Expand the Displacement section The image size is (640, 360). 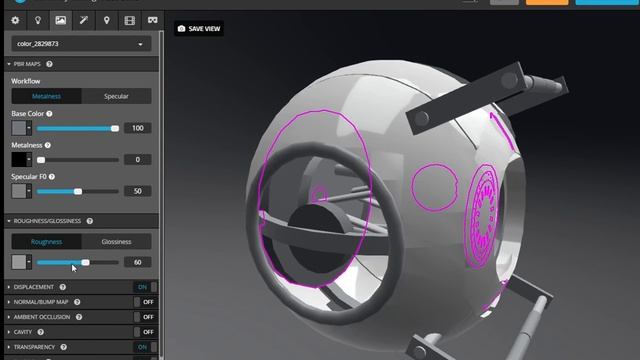click(9, 287)
